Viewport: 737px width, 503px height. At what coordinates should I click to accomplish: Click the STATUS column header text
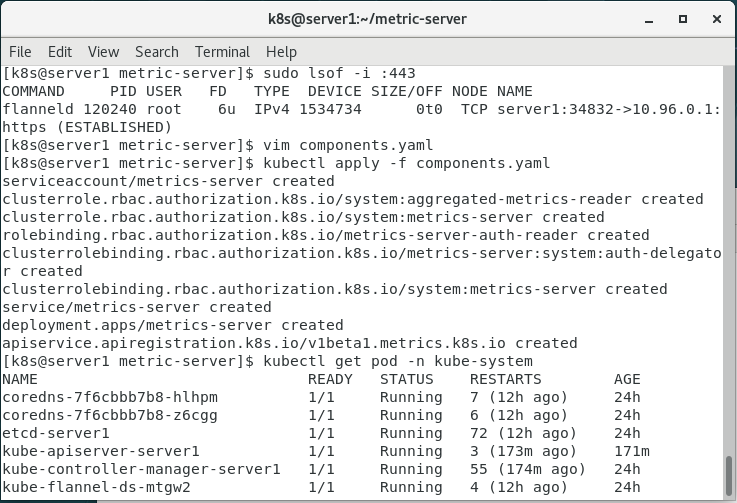tap(407, 379)
